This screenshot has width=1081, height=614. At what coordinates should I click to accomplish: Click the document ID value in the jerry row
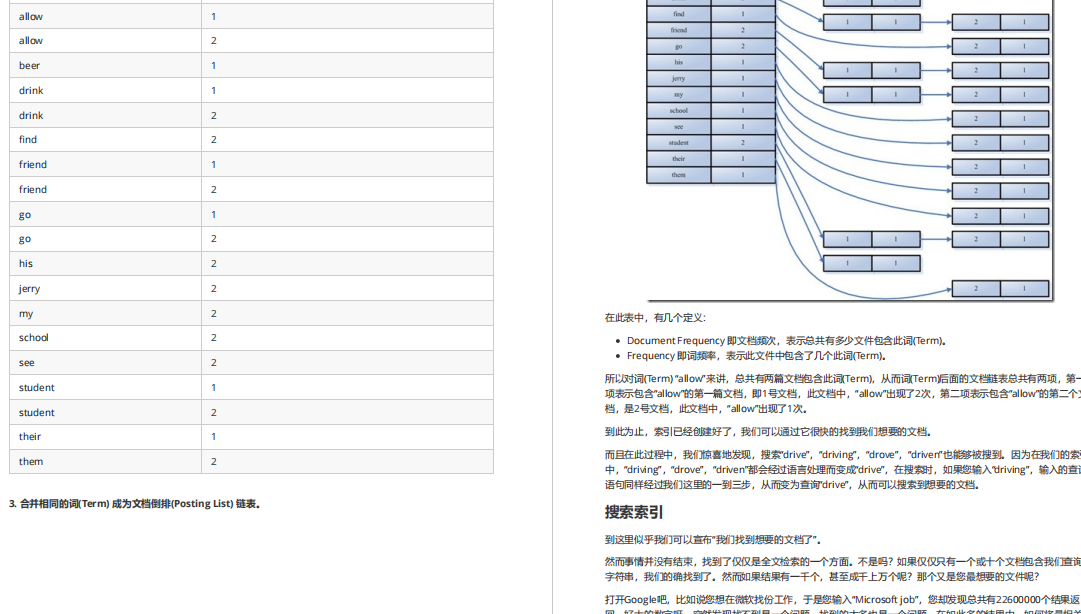[214, 289]
